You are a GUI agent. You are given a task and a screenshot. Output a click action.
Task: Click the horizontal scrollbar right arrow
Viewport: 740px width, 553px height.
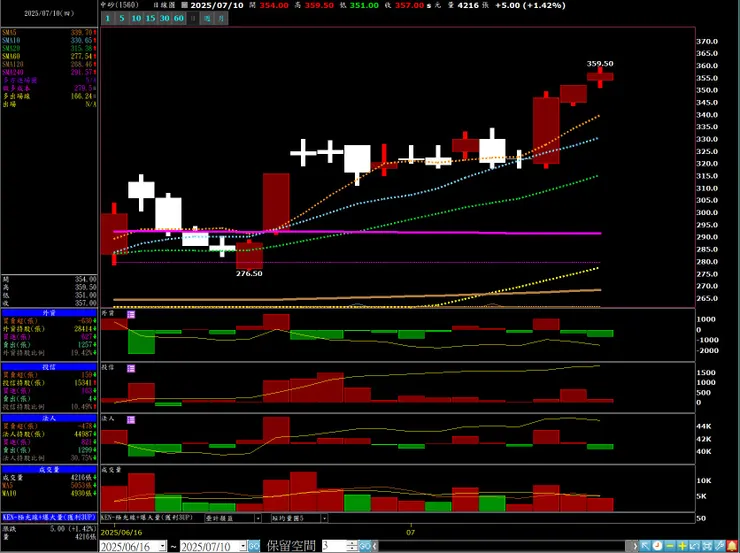click(x=634, y=546)
